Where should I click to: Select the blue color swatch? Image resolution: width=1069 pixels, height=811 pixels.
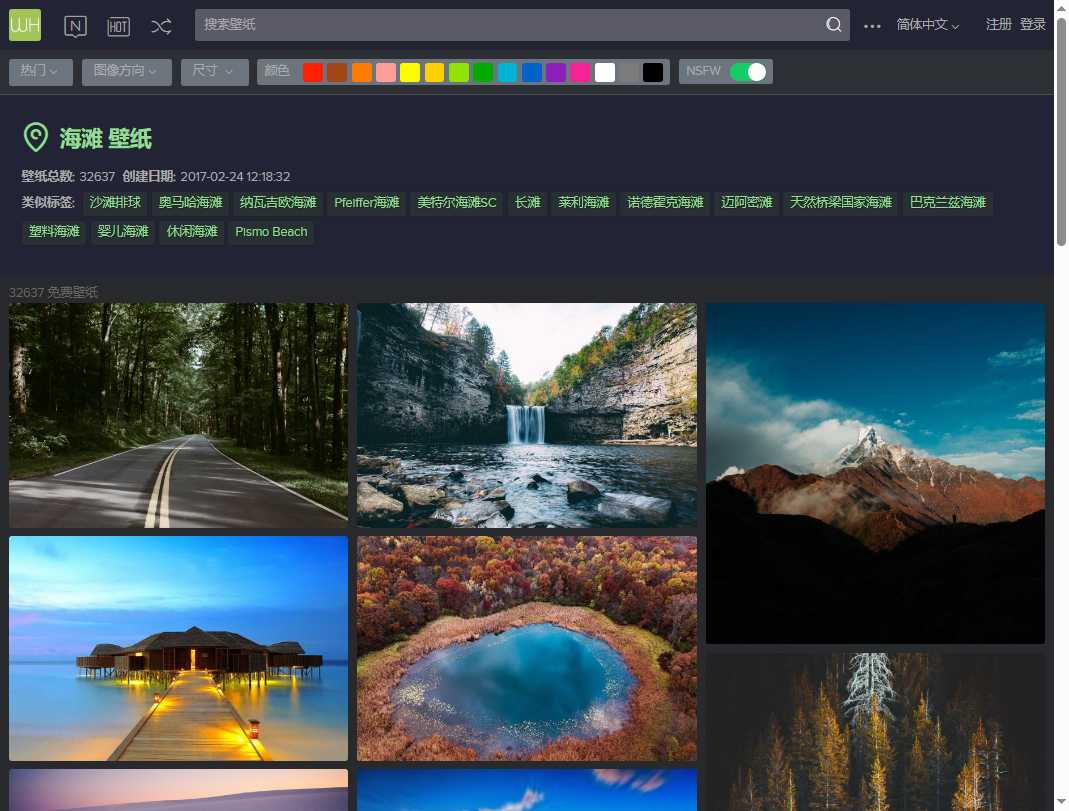(530, 71)
